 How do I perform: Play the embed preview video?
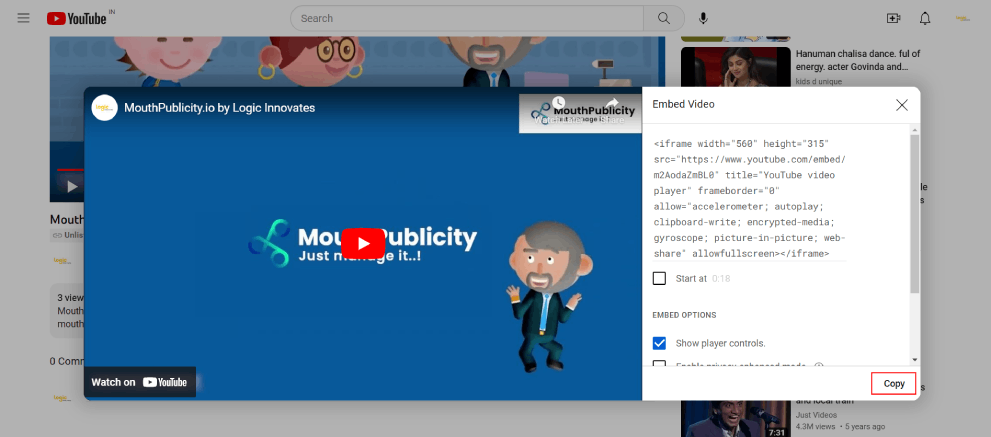tap(363, 243)
